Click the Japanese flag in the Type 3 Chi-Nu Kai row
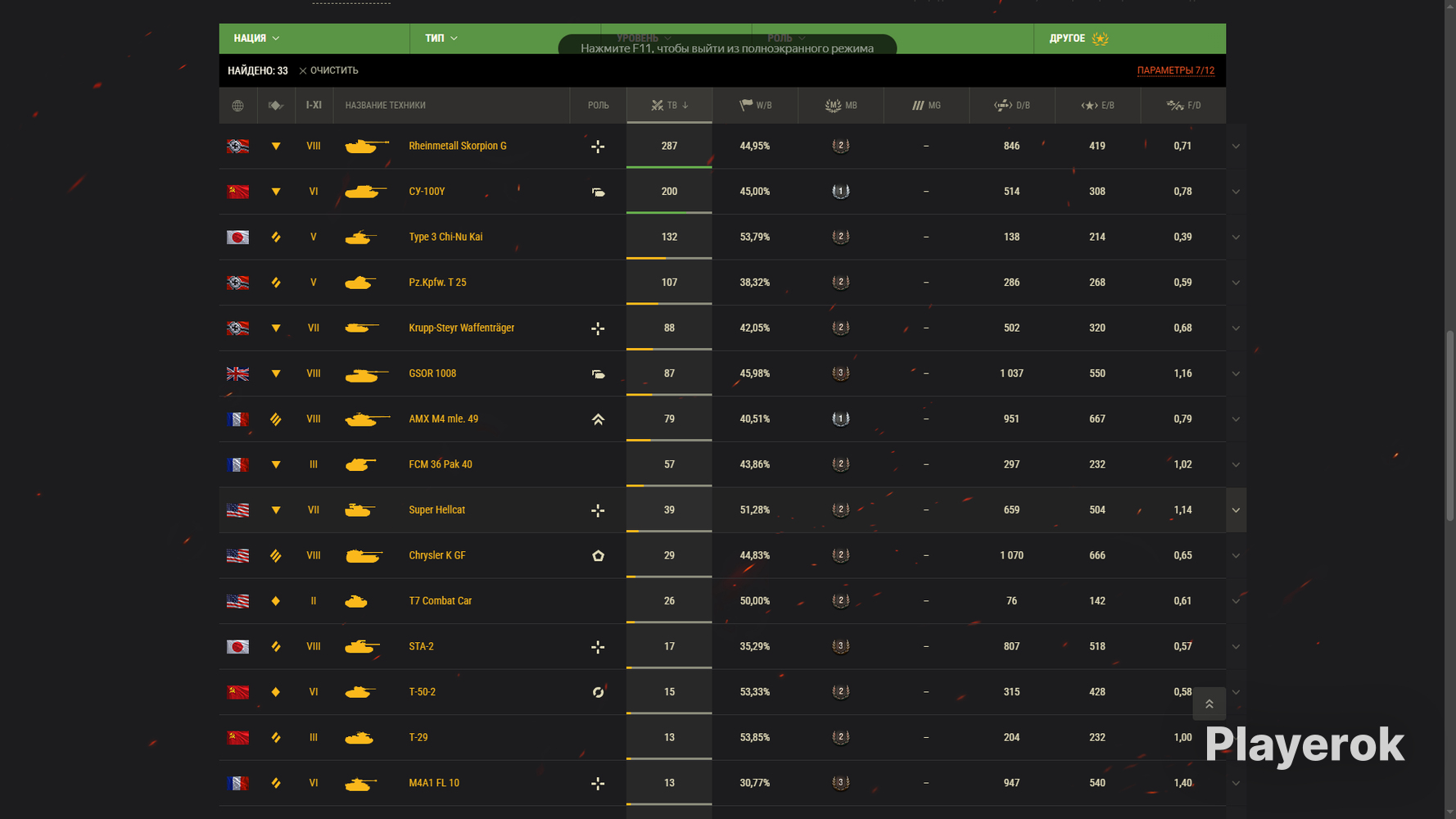This screenshot has height=819, width=1456. pyautogui.click(x=237, y=238)
